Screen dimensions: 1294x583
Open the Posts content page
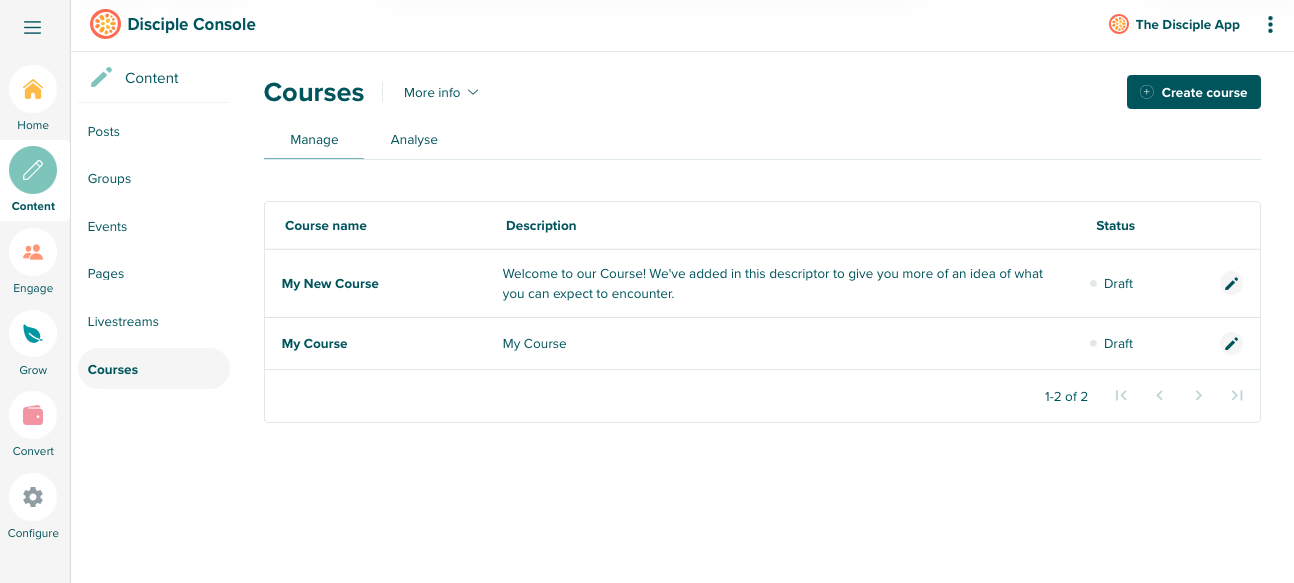tap(103, 131)
